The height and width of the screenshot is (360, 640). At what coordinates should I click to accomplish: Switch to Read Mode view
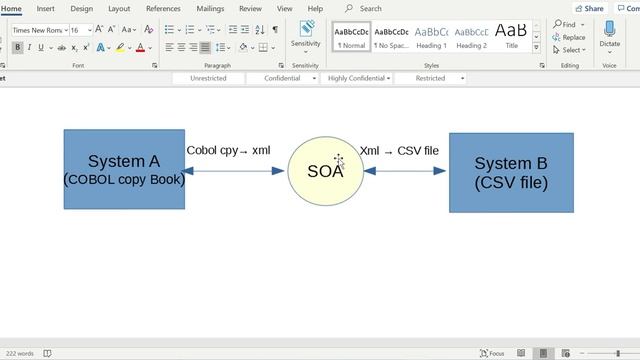click(521, 353)
